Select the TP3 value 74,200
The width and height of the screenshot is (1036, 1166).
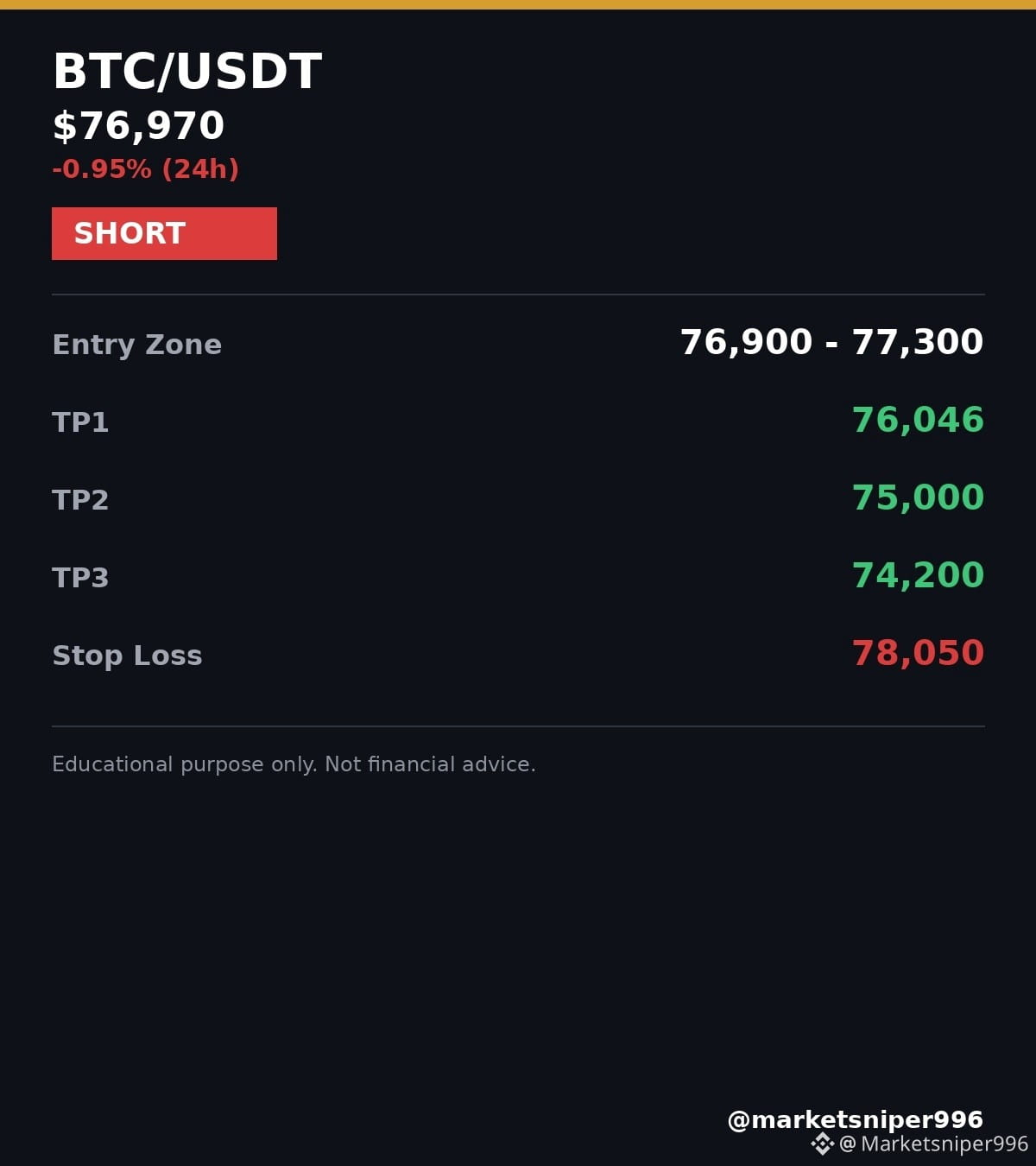point(919,575)
